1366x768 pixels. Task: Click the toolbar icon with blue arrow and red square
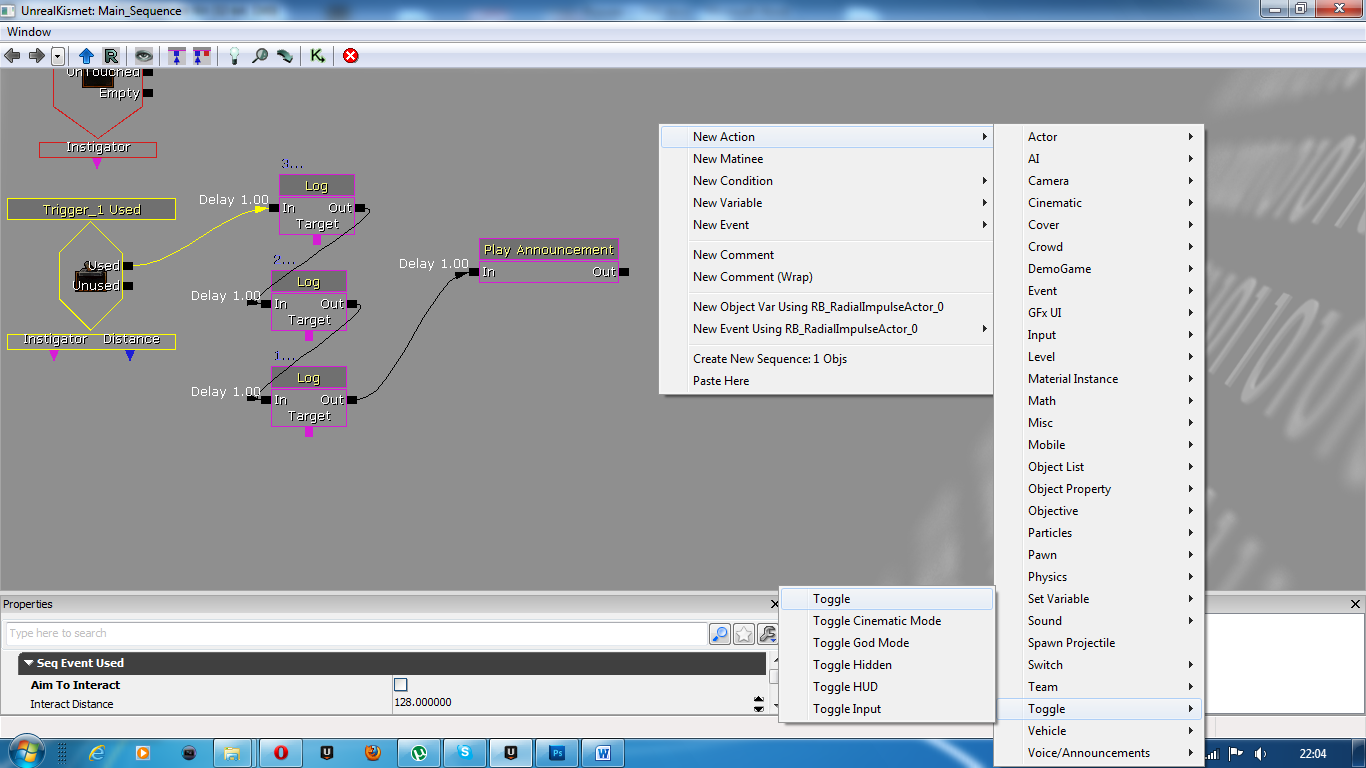click(x=202, y=56)
